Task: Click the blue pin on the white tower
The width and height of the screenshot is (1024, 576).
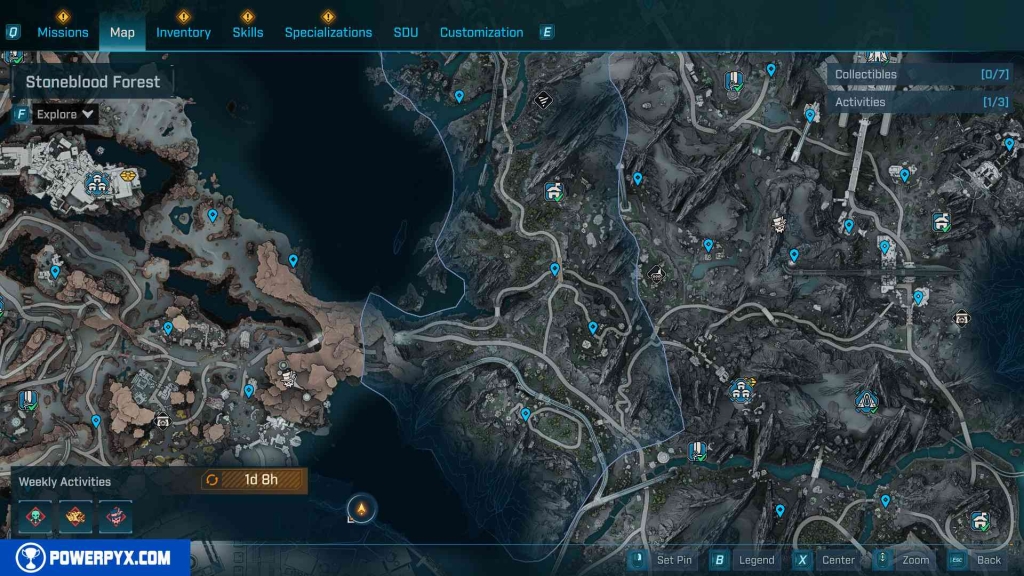Action: 810,116
